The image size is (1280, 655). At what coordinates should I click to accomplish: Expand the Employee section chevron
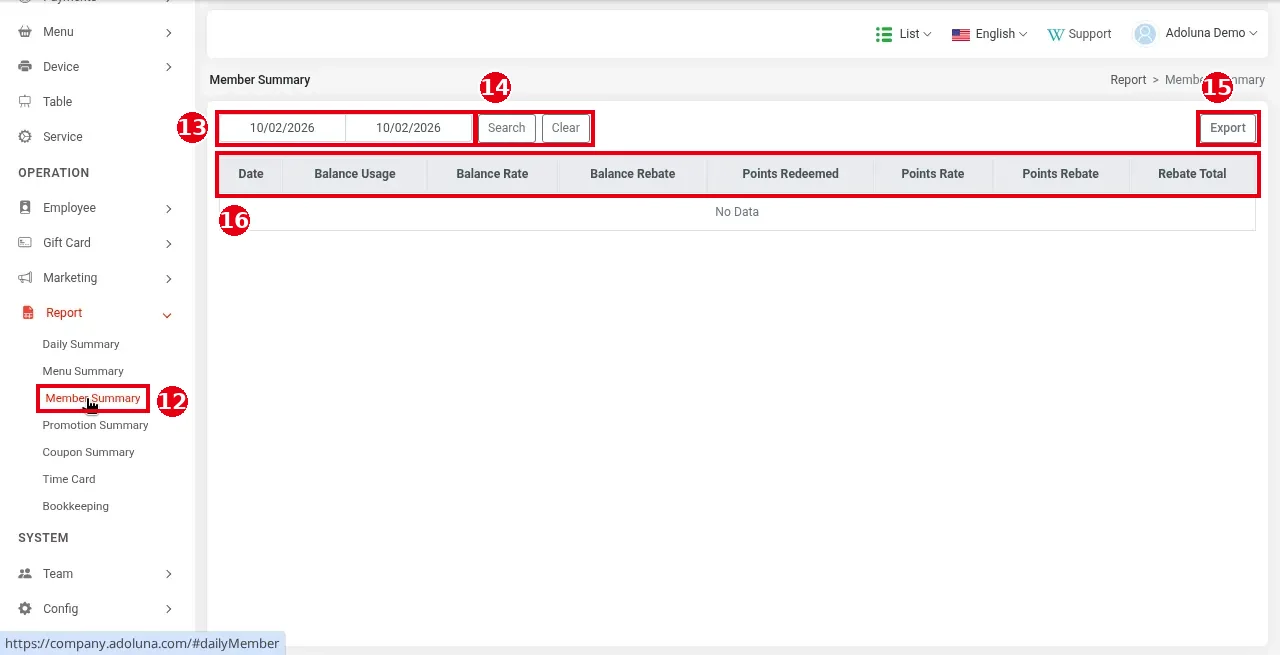pyautogui.click(x=169, y=209)
